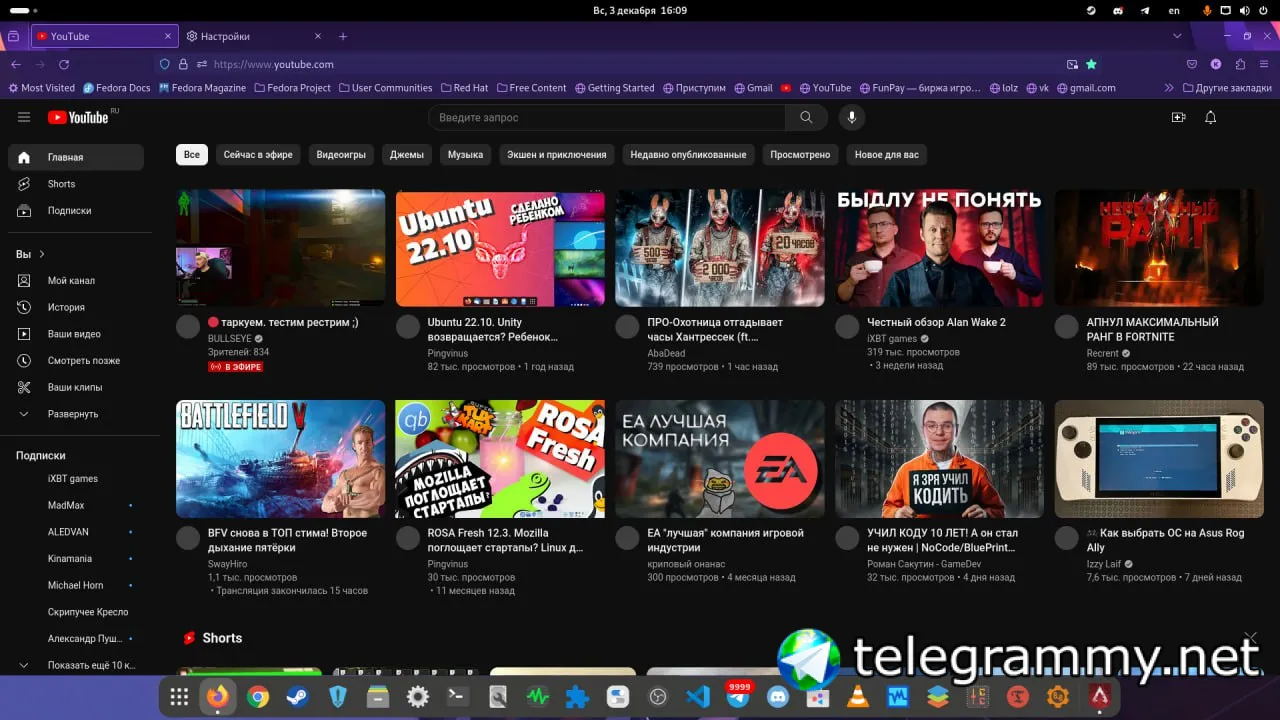Select the Новое для вас chip
Image resolution: width=1280 pixels, height=720 pixels.
(886, 155)
